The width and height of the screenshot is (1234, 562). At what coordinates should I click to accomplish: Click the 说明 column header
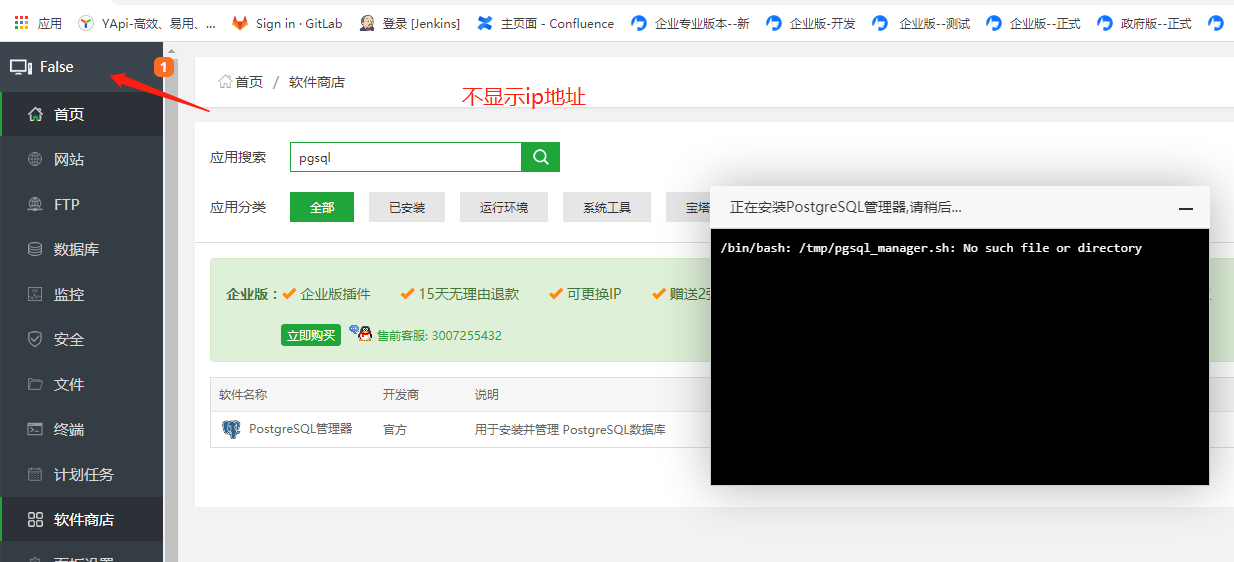(x=487, y=395)
